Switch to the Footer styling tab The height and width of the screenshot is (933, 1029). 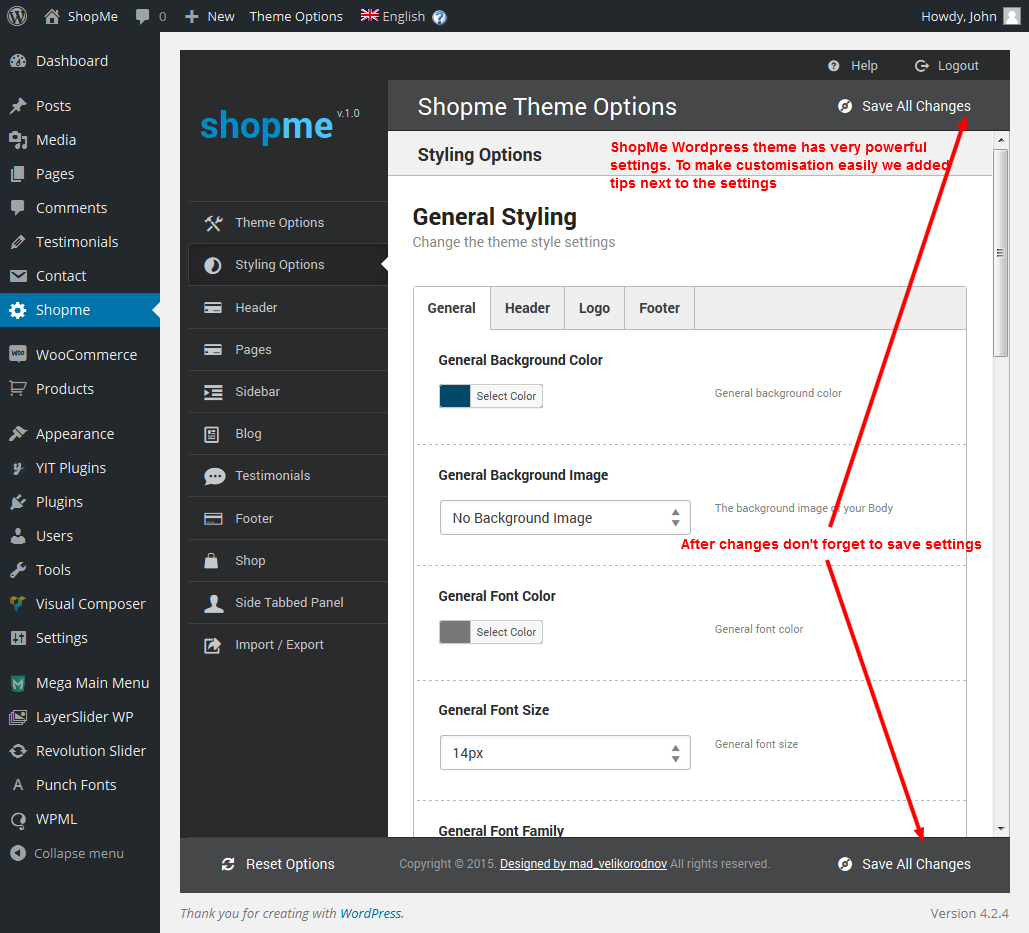[x=659, y=308]
